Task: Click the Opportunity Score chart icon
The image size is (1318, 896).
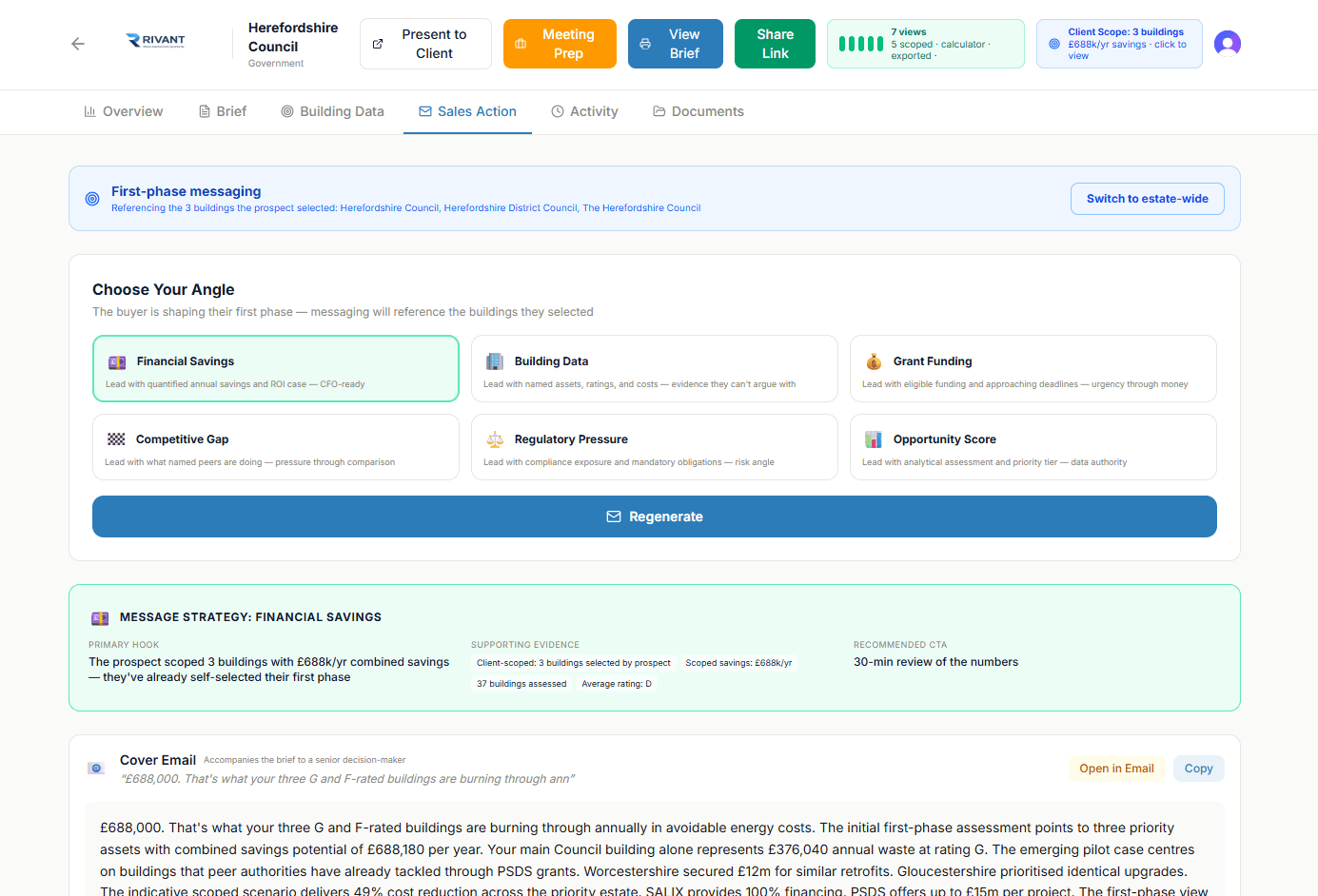Action: [874, 439]
